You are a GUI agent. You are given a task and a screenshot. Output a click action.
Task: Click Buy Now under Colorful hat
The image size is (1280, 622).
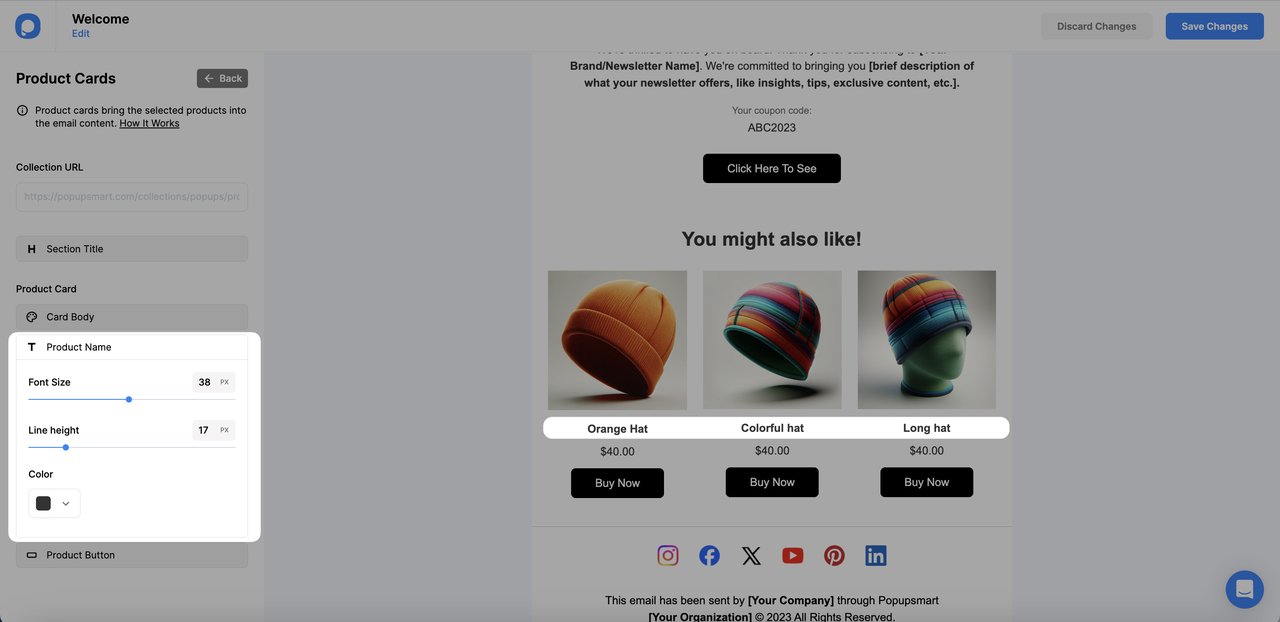772,482
